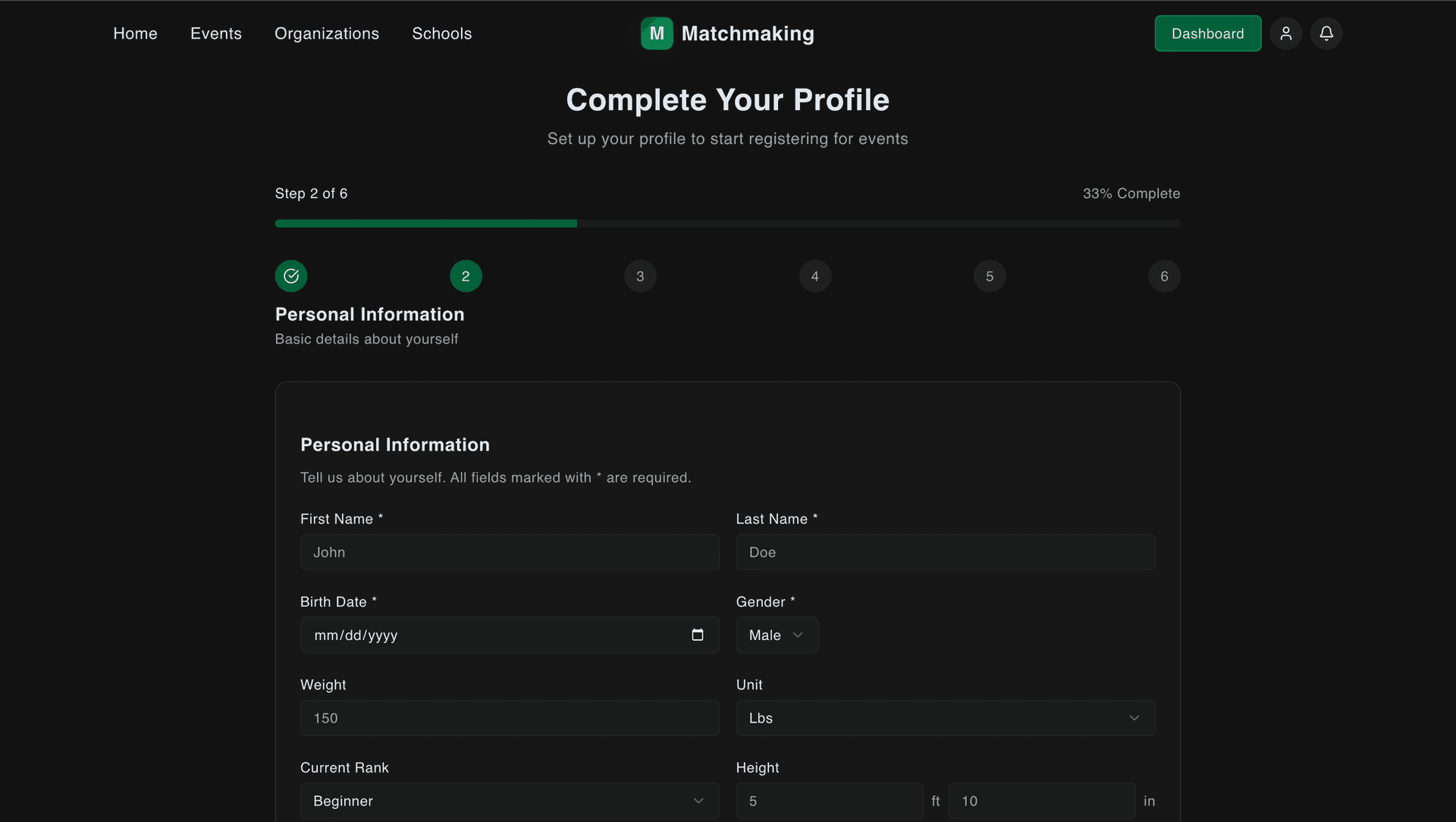Image resolution: width=1456 pixels, height=822 pixels.
Task: Open the Events navigation item
Action: click(216, 33)
